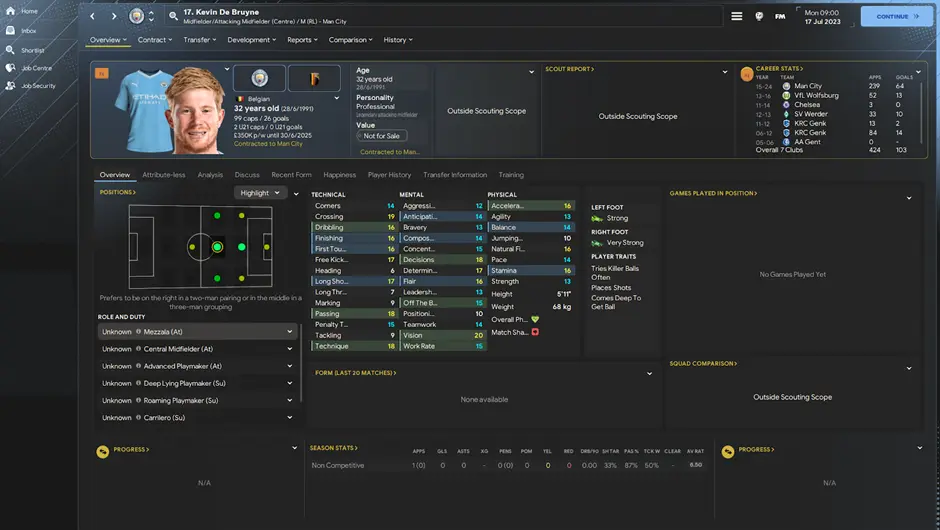Switch to Happiness tab
Image resolution: width=940 pixels, height=530 pixels.
click(x=339, y=175)
